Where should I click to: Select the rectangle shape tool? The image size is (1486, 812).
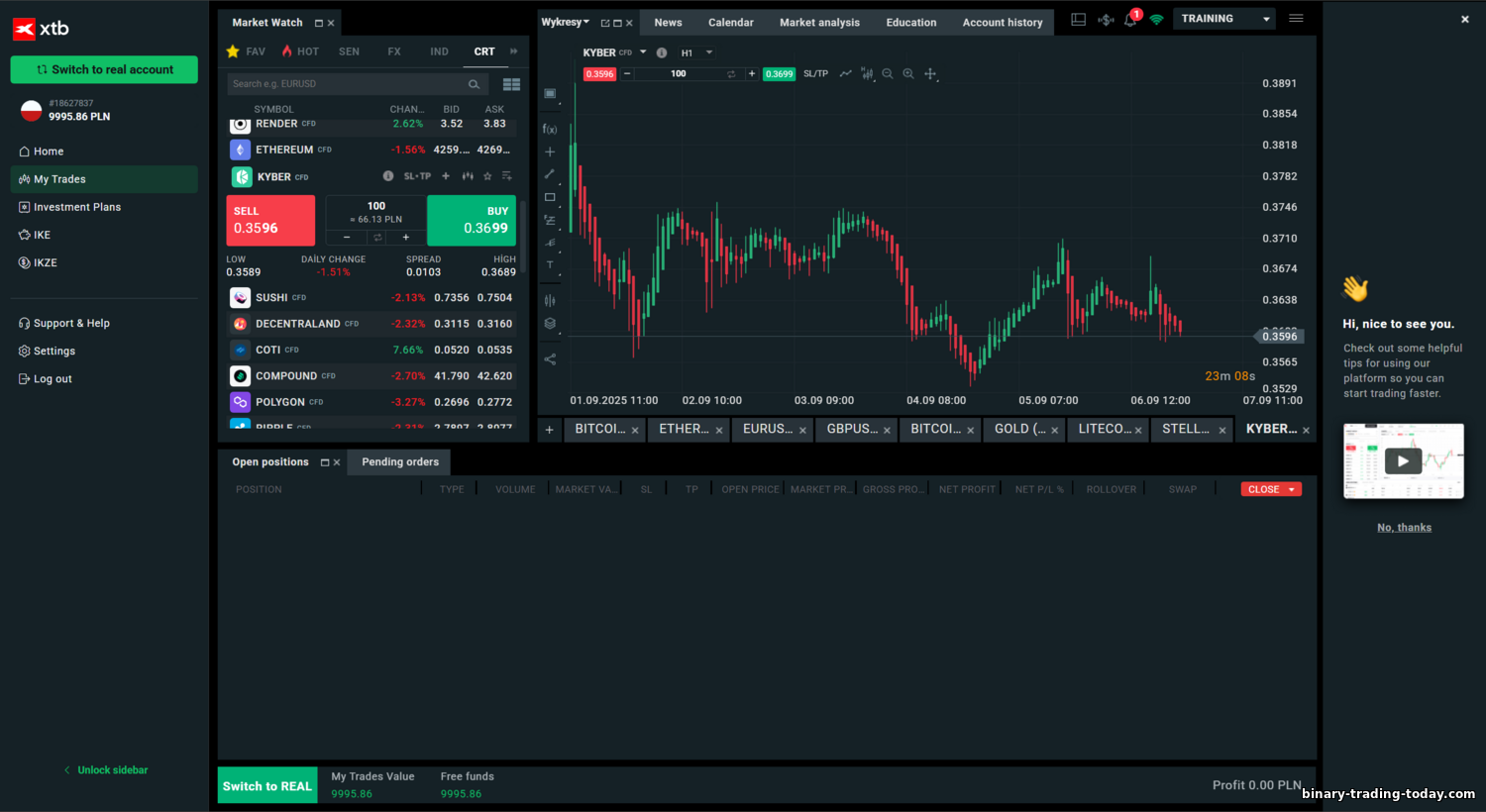click(x=550, y=197)
